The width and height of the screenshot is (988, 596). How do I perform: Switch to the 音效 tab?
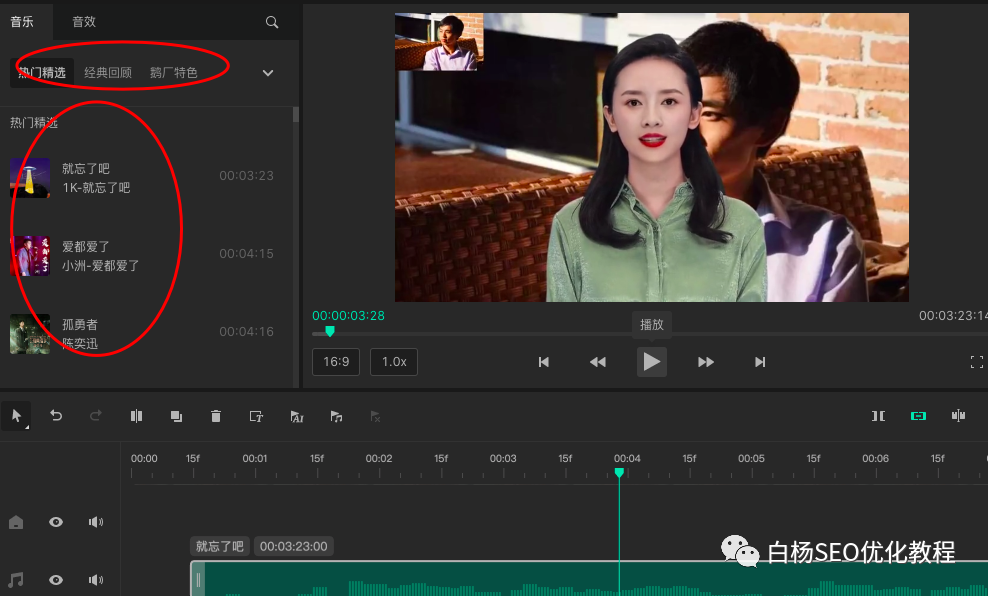pos(84,22)
